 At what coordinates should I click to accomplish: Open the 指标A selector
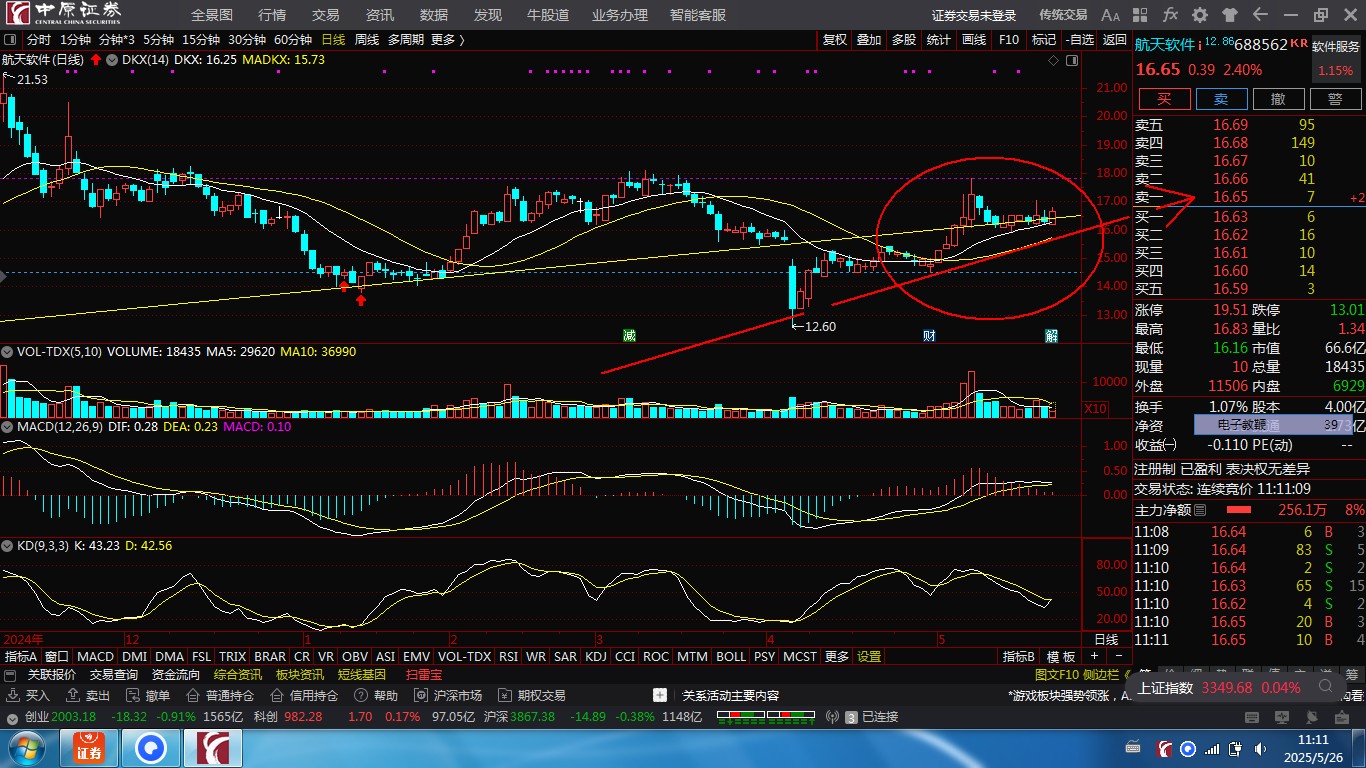tap(21, 657)
